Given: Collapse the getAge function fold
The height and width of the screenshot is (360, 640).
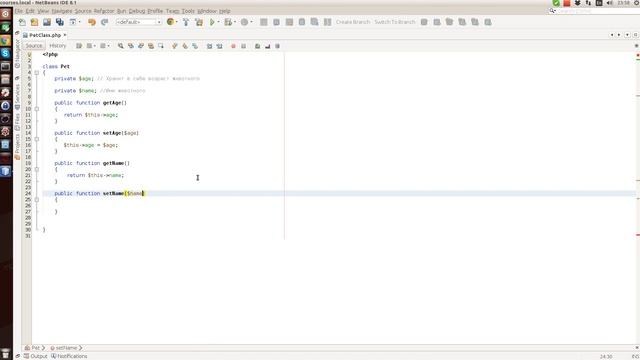Looking at the screenshot, I should (37, 109).
